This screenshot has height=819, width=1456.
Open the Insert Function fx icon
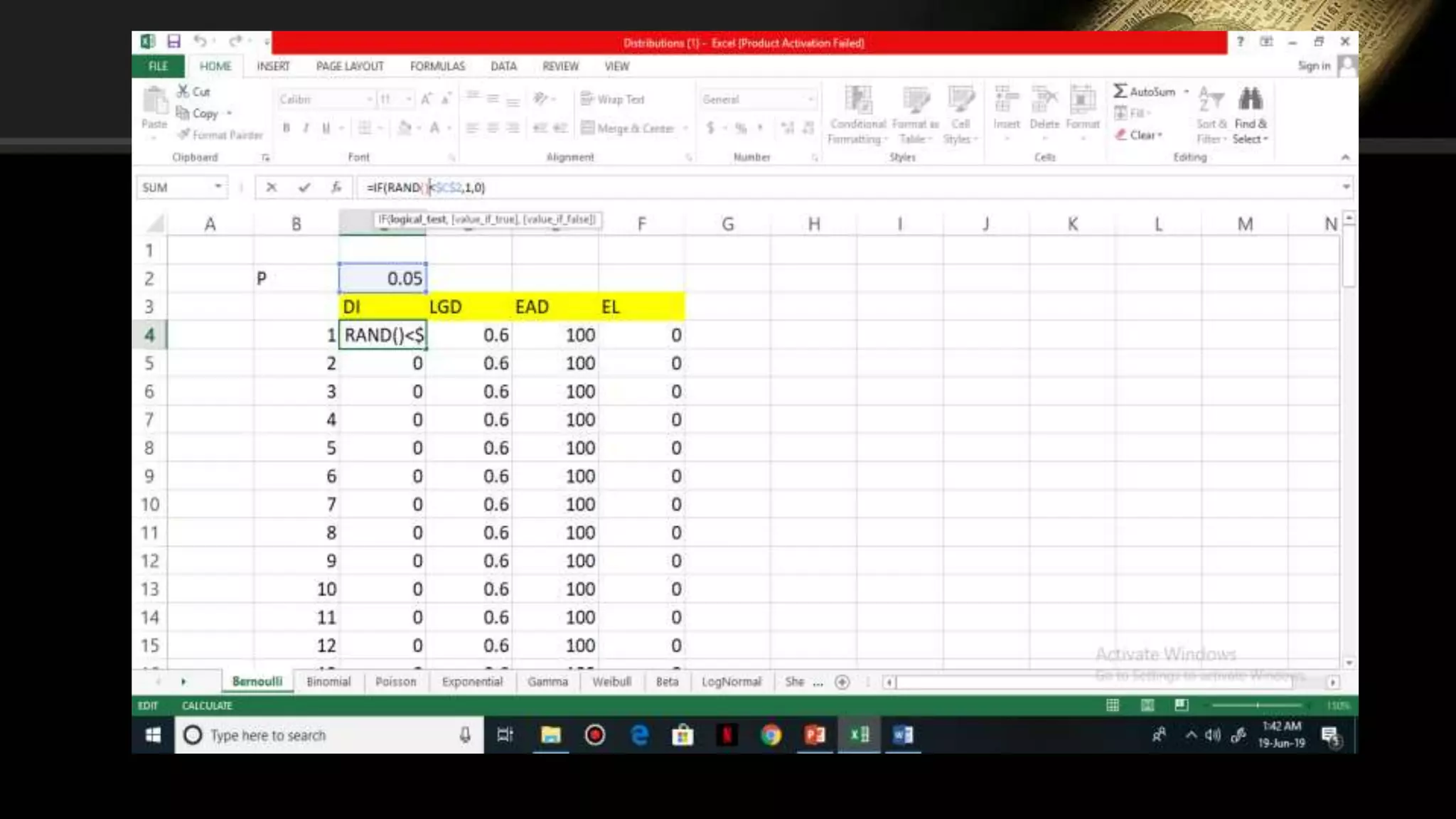(x=336, y=188)
